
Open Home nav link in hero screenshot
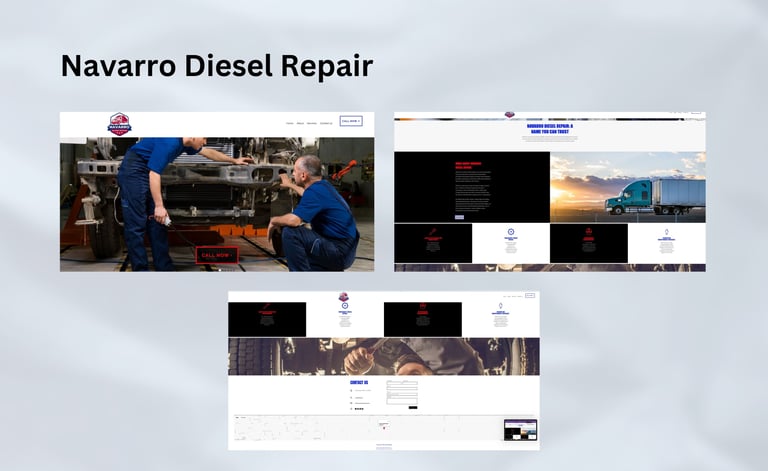pos(289,123)
